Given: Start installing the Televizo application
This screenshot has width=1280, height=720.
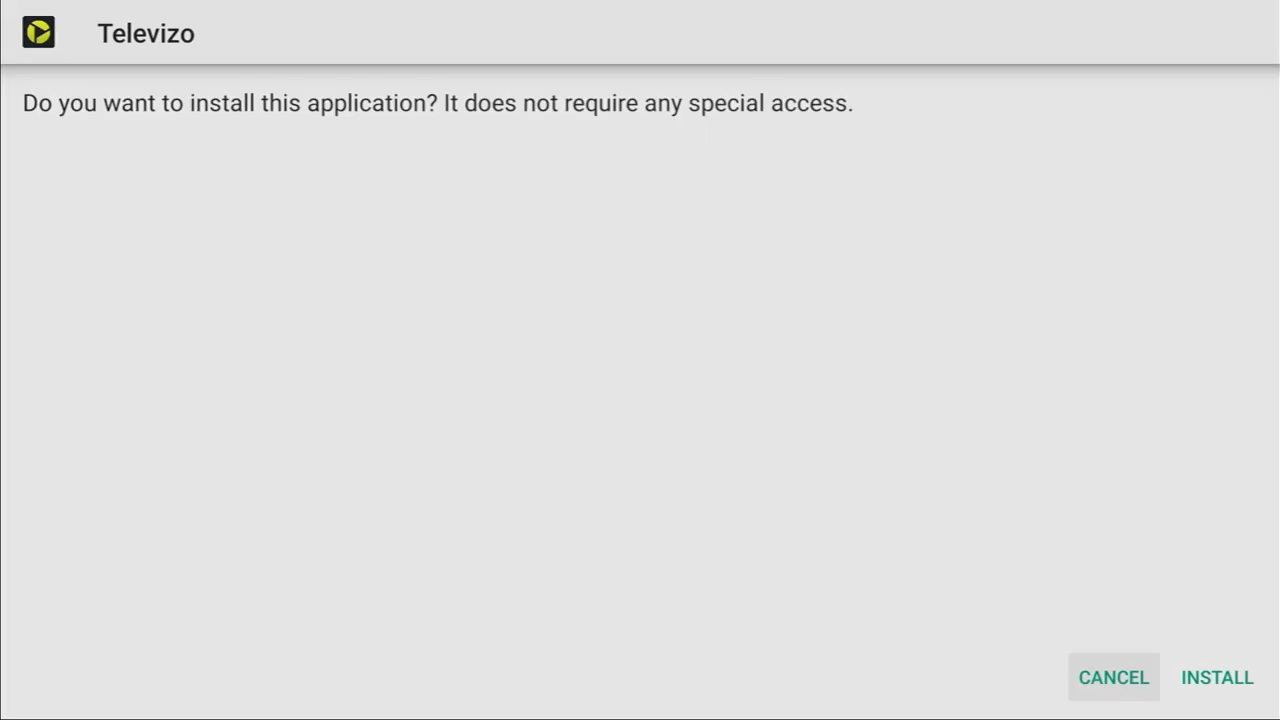Looking at the screenshot, I should 1217,677.
